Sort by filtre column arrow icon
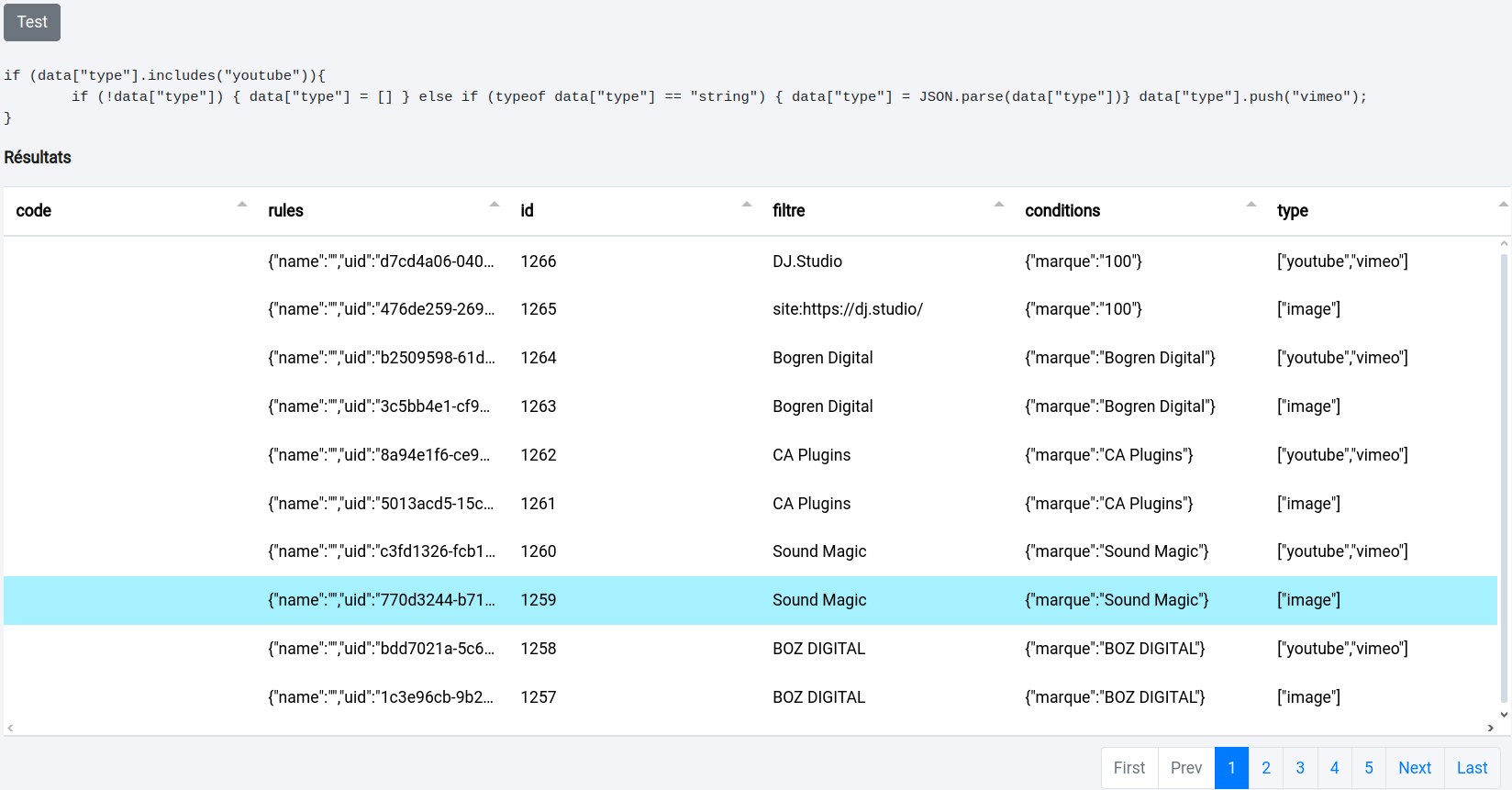The height and width of the screenshot is (790, 1512). click(x=999, y=205)
